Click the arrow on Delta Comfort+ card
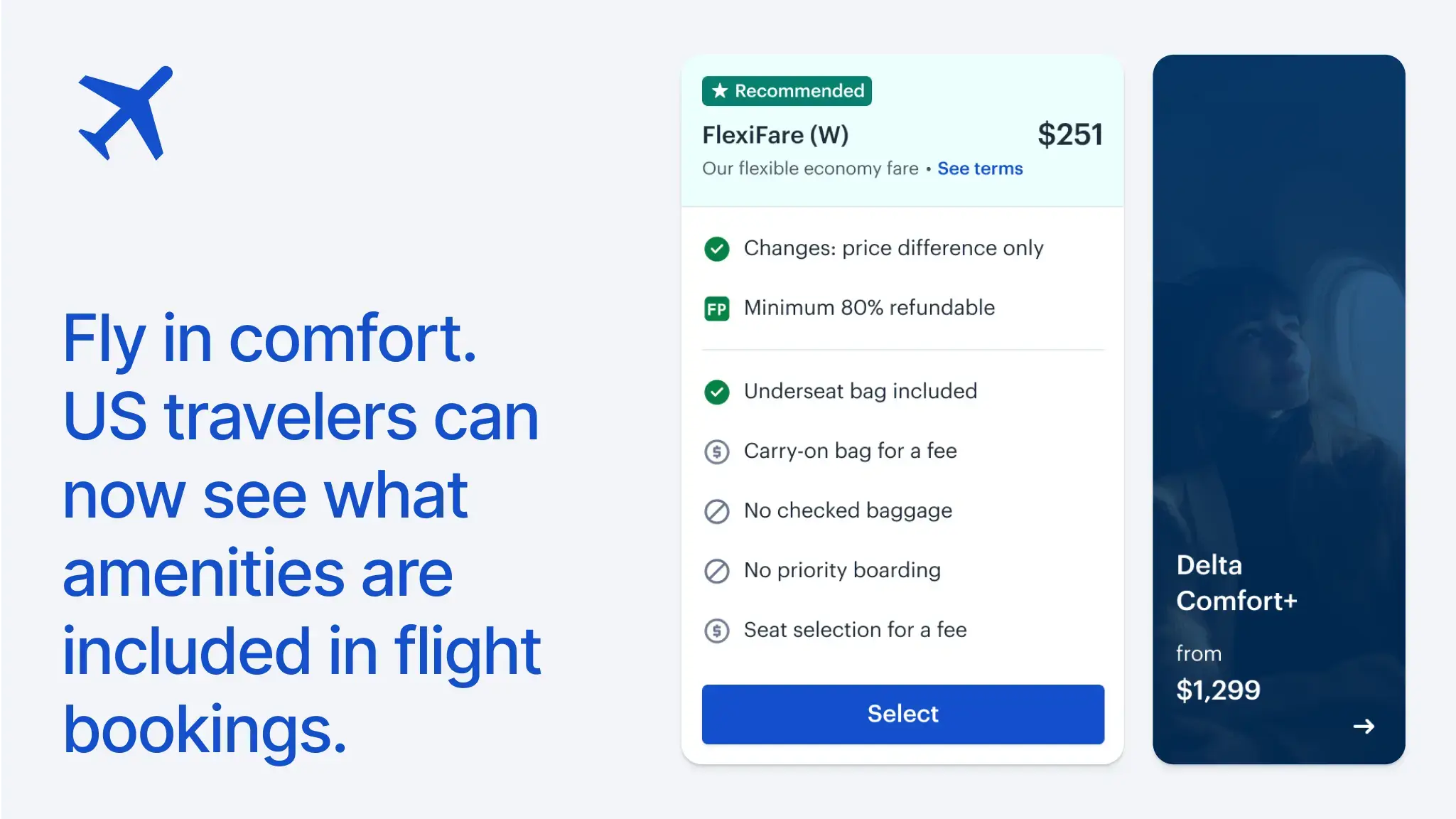 [1363, 726]
